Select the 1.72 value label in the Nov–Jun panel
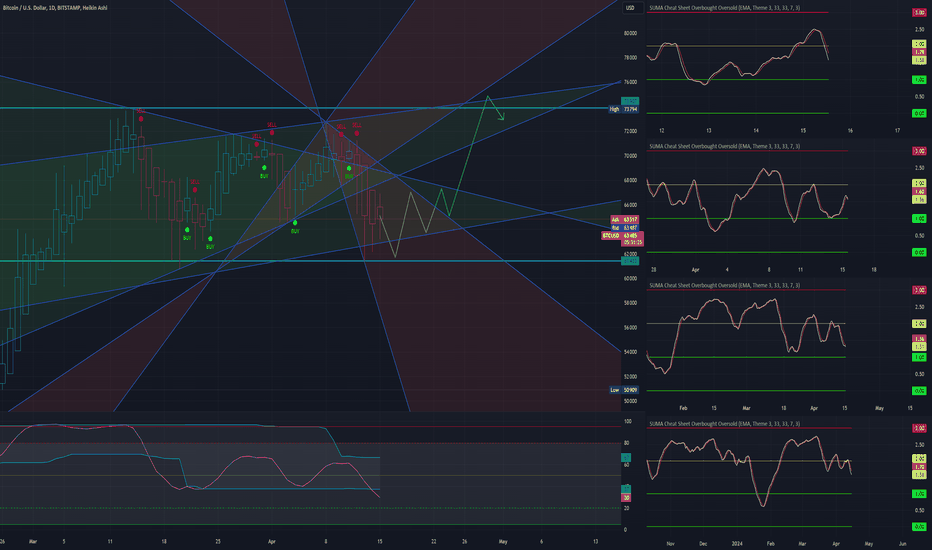 (x=919, y=467)
